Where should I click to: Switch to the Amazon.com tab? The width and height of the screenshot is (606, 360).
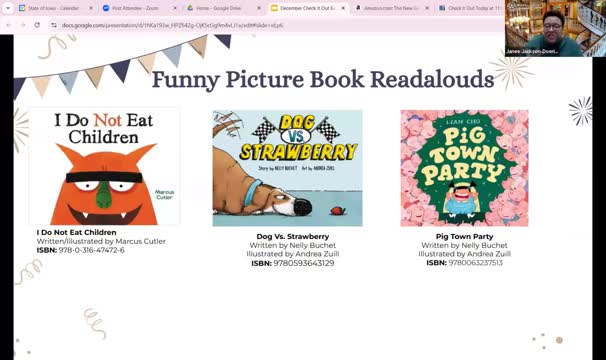(x=392, y=8)
